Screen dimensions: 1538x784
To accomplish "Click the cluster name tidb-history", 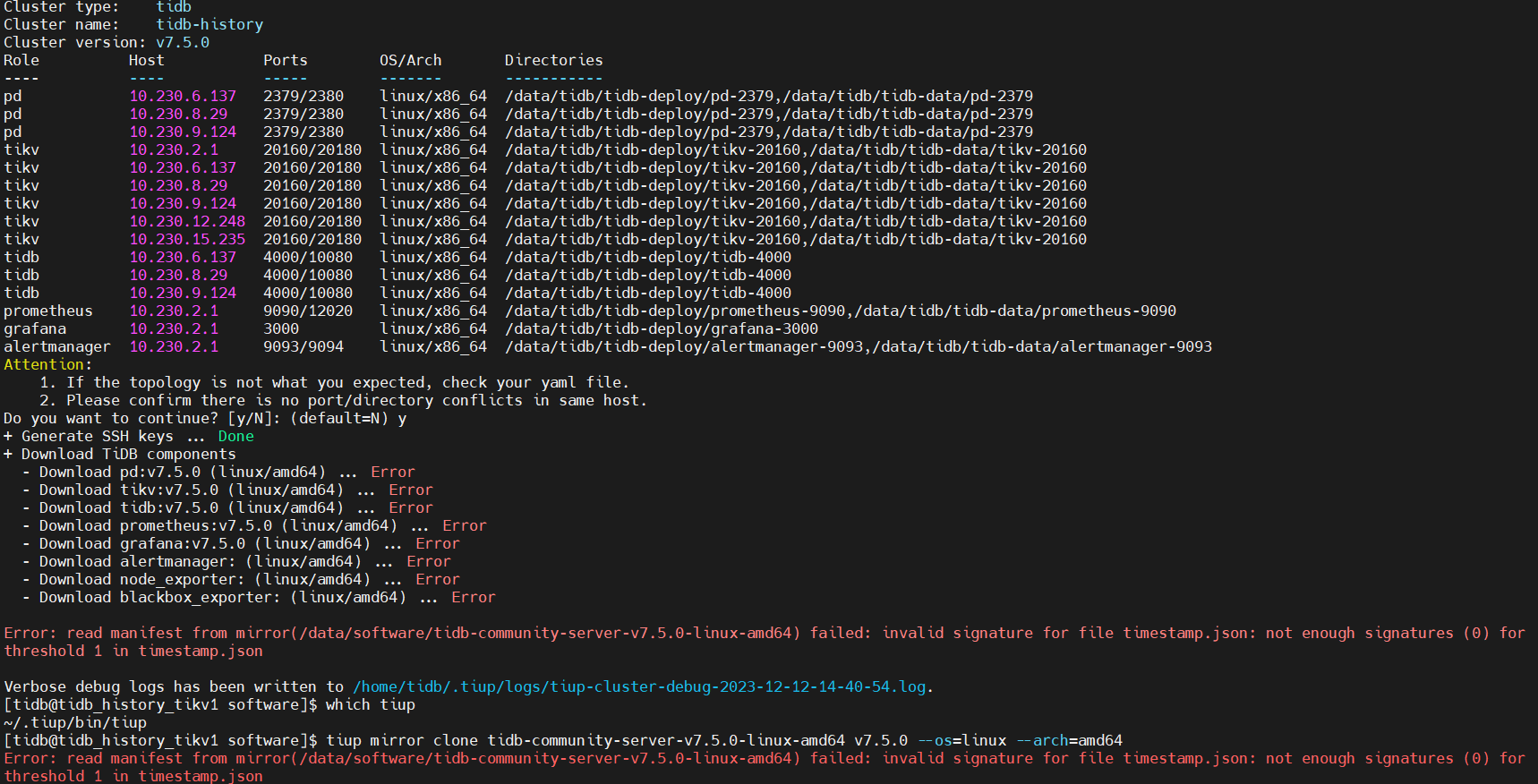I will (209, 24).
